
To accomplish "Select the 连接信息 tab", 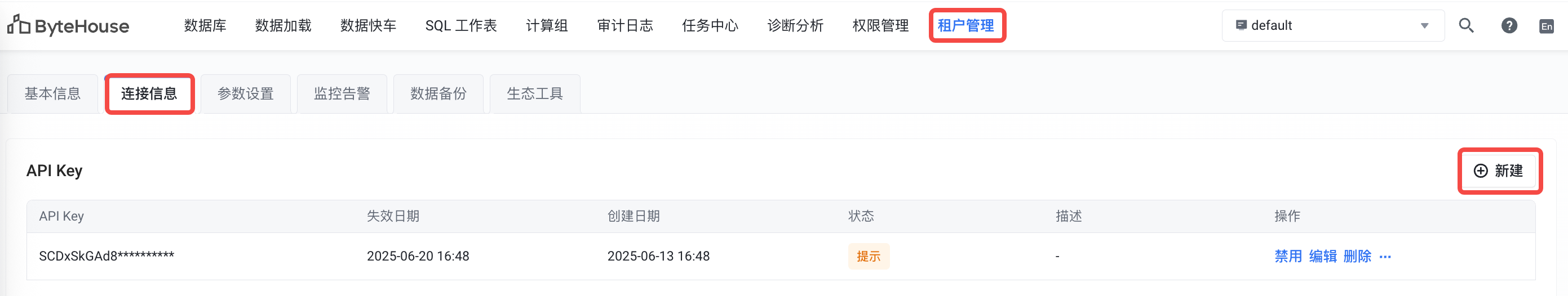I will pyautogui.click(x=149, y=93).
